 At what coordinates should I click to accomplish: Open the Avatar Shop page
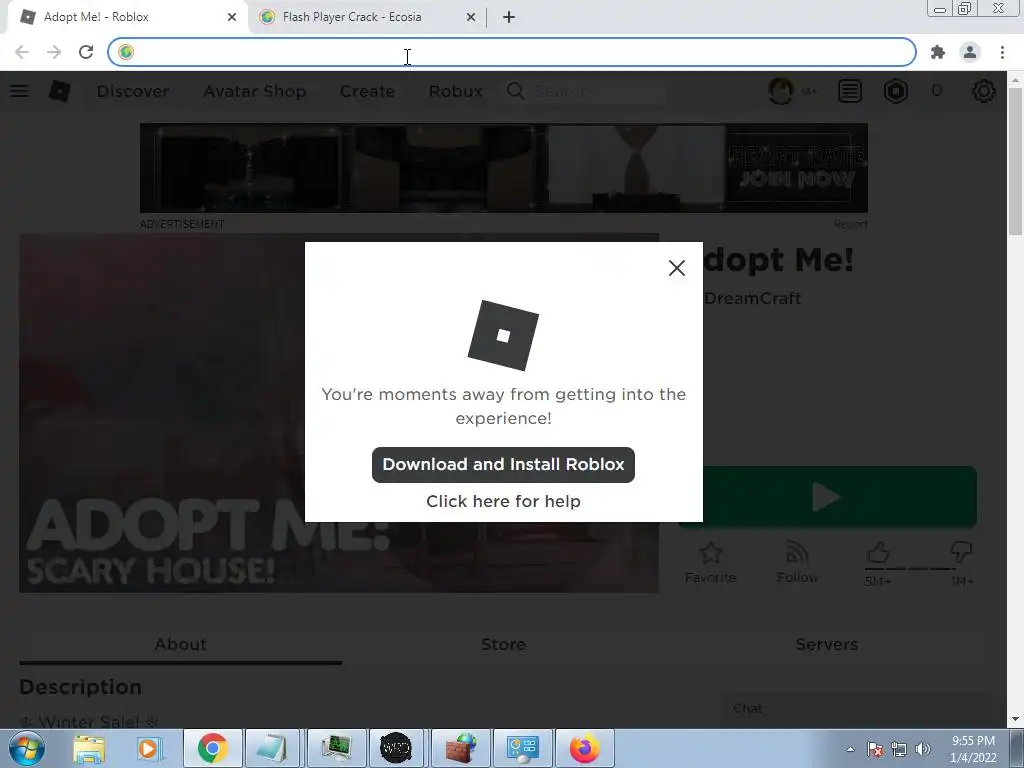(x=255, y=91)
